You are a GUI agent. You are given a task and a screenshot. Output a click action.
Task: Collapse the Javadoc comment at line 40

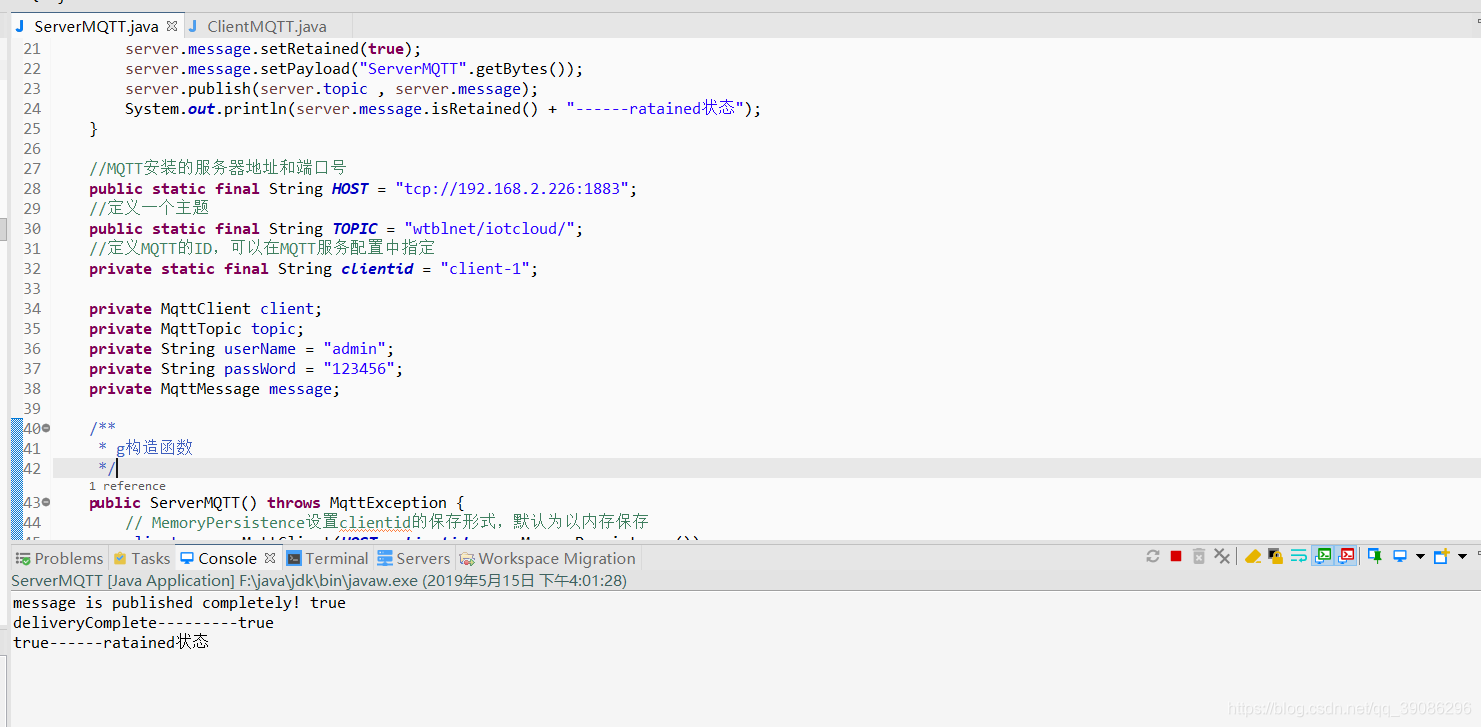[x=46, y=428]
